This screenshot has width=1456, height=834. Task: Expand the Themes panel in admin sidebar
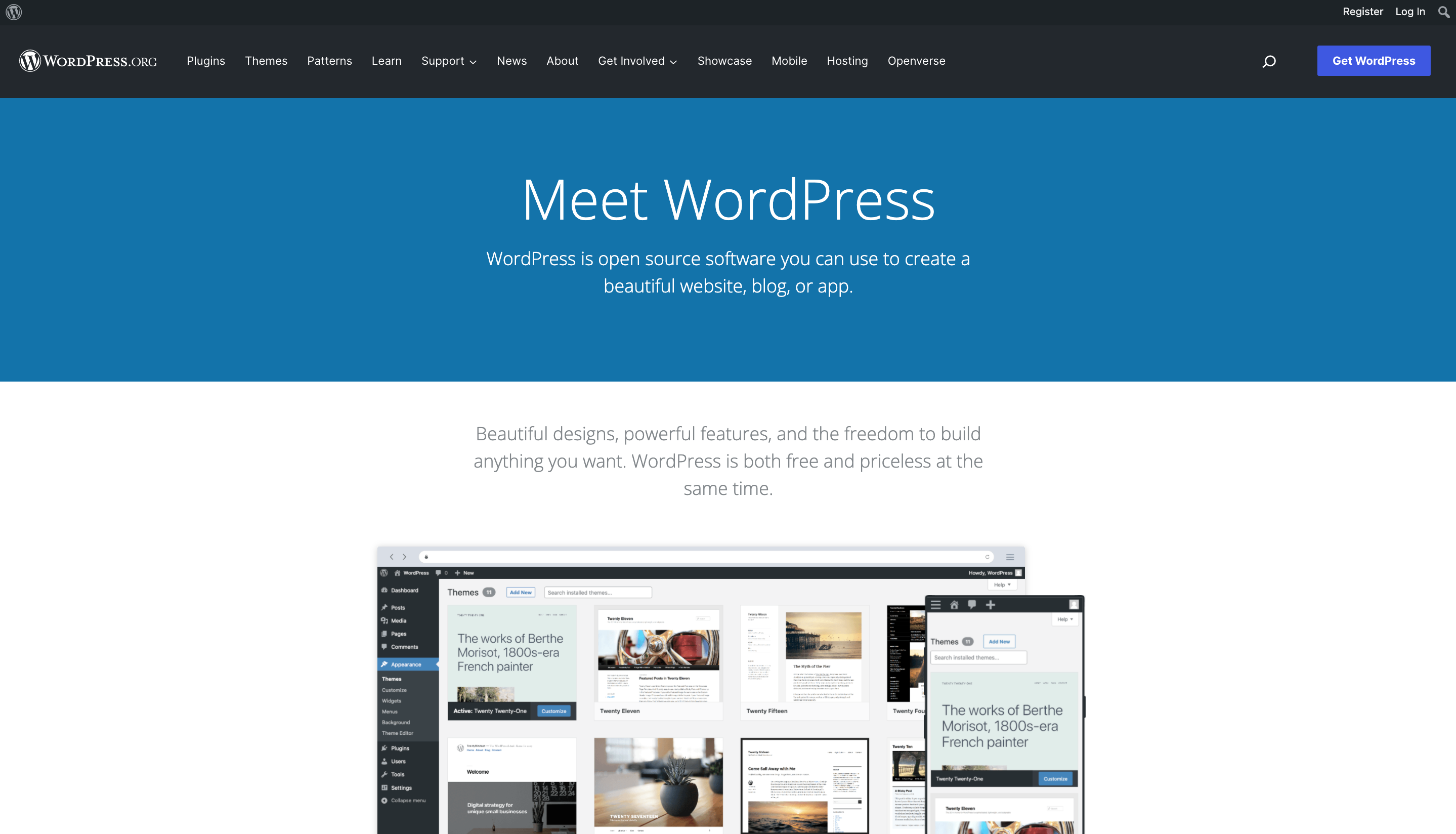393,679
